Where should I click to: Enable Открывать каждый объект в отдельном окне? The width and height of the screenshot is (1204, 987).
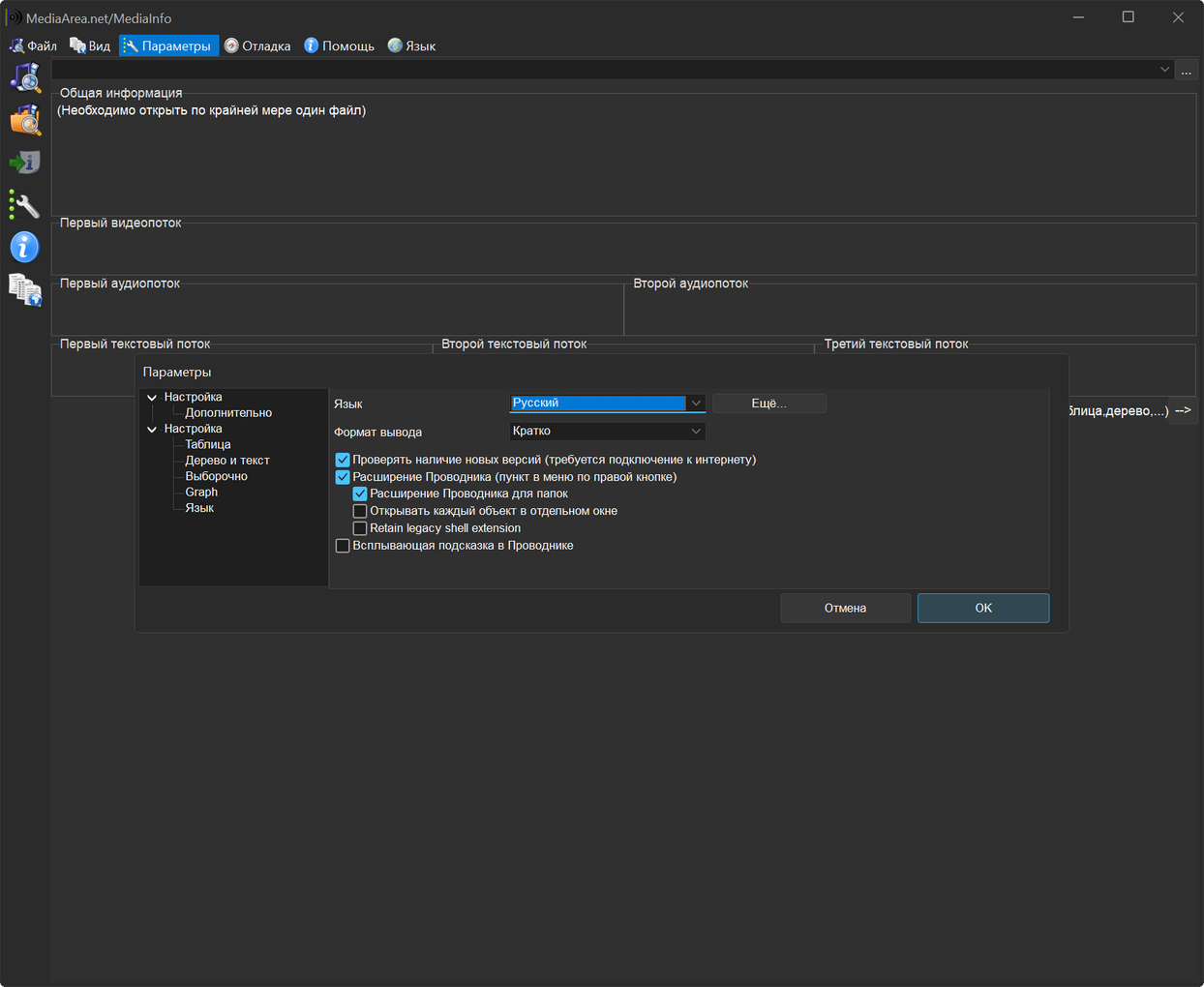tap(360, 511)
